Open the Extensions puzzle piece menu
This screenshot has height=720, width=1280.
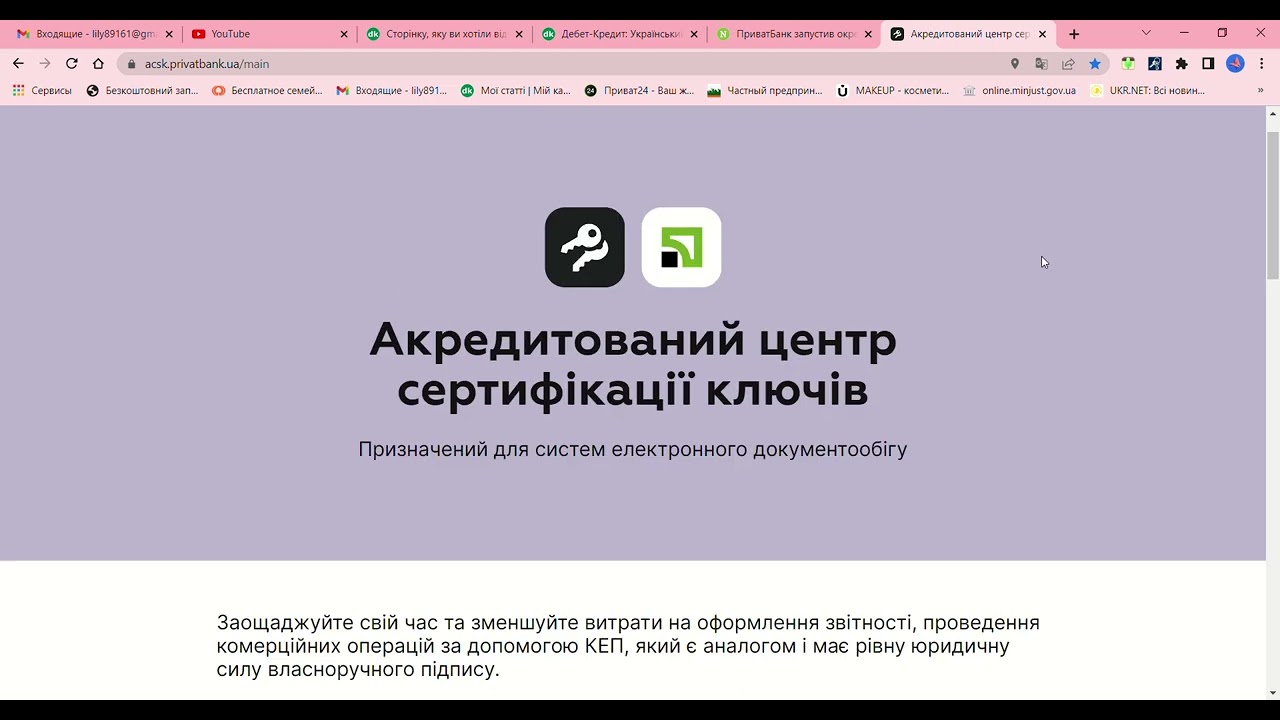(x=1181, y=64)
